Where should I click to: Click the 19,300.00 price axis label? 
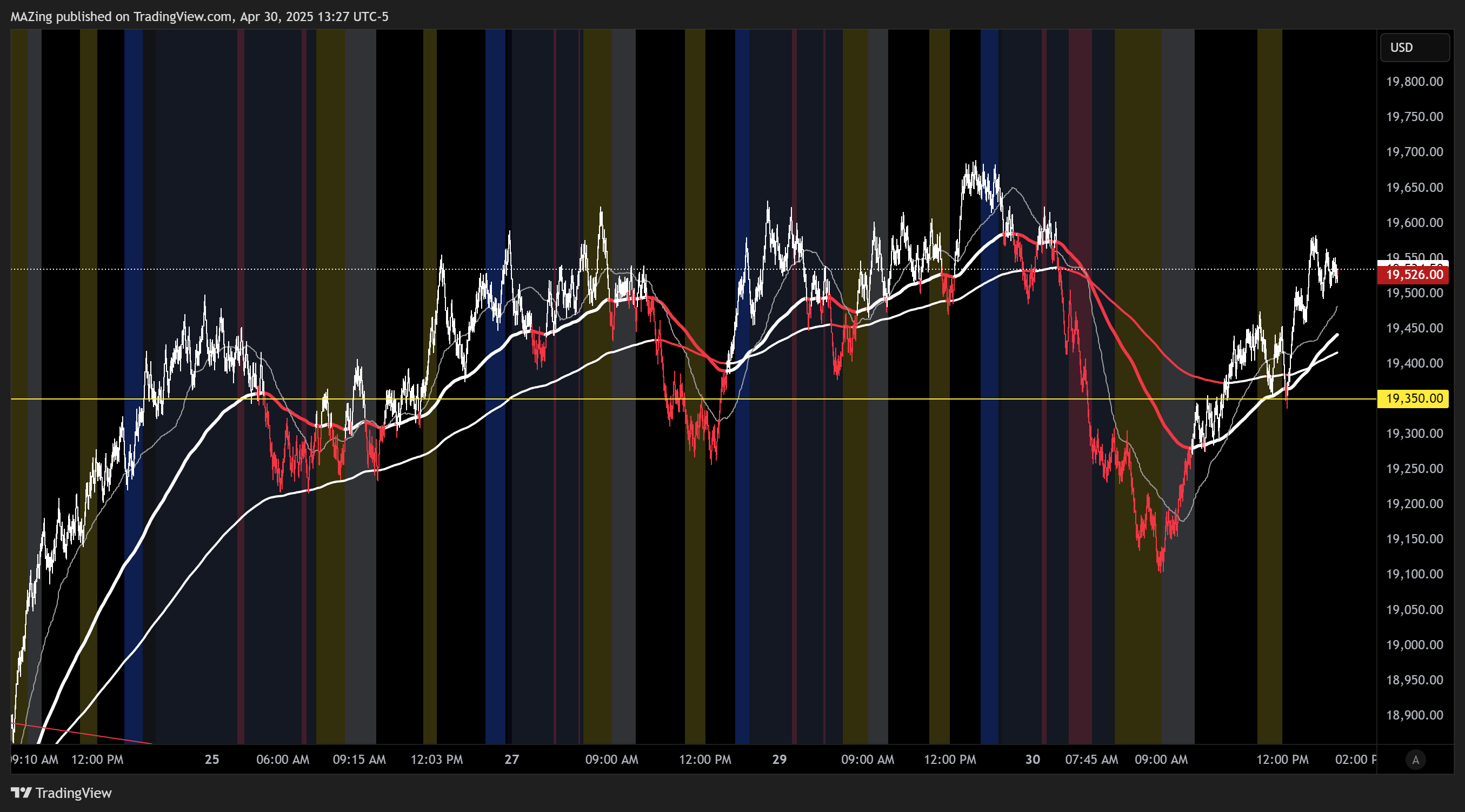click(x=1414, y=434)
